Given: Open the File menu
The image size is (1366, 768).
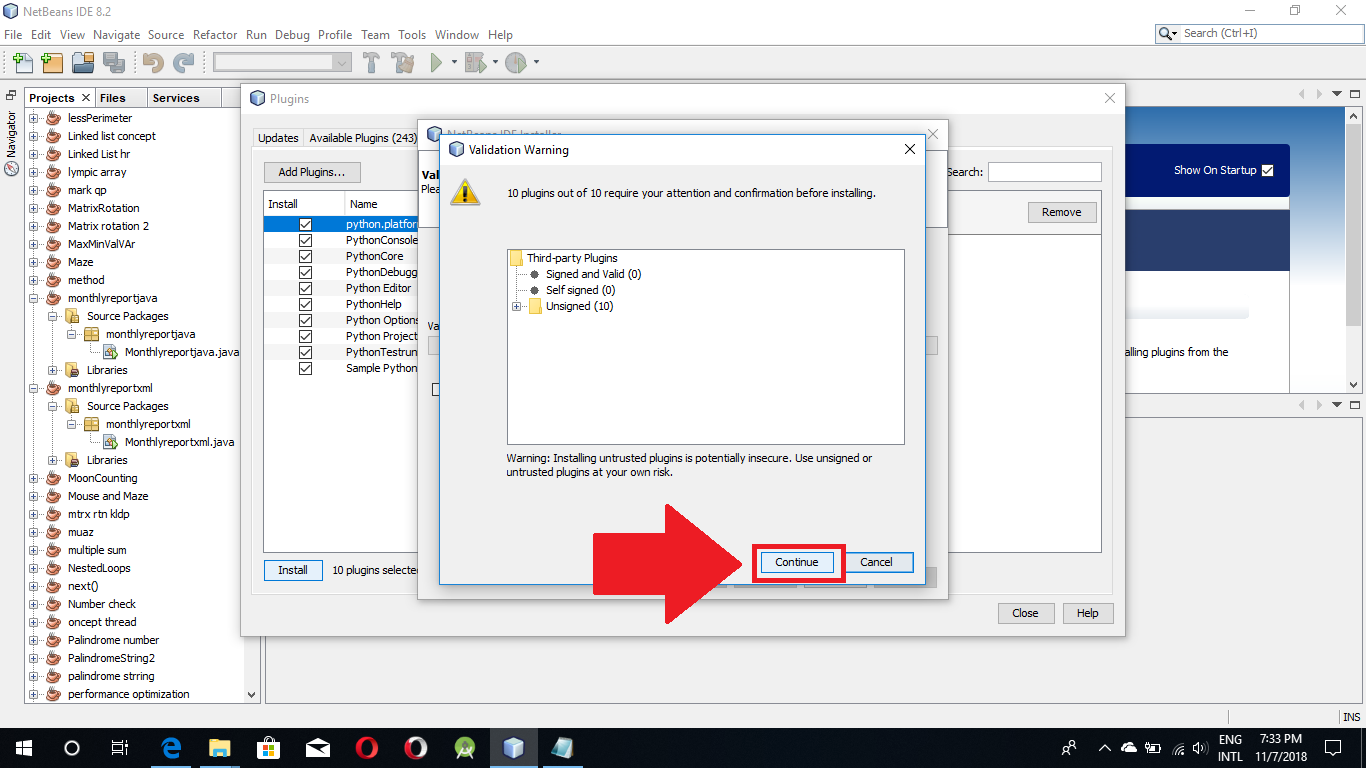Looking at the screenshot, I should [x=13, y=34].
